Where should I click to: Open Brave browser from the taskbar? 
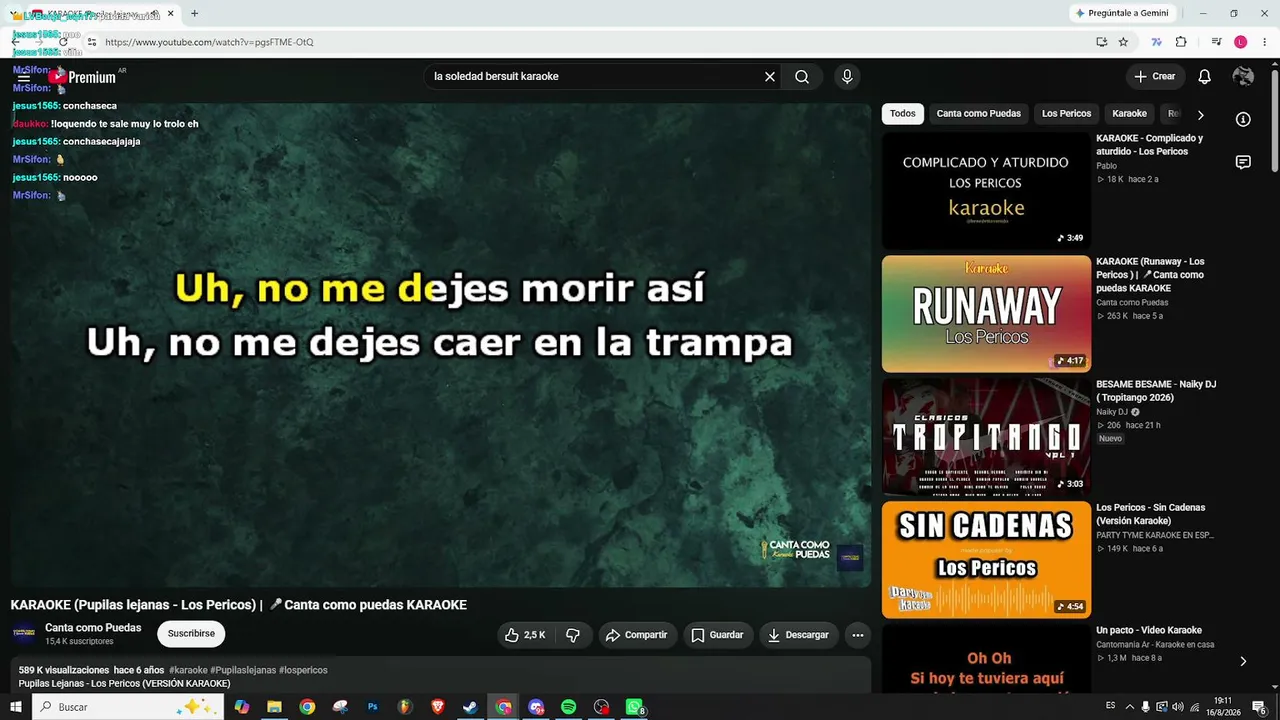[437, 707]
